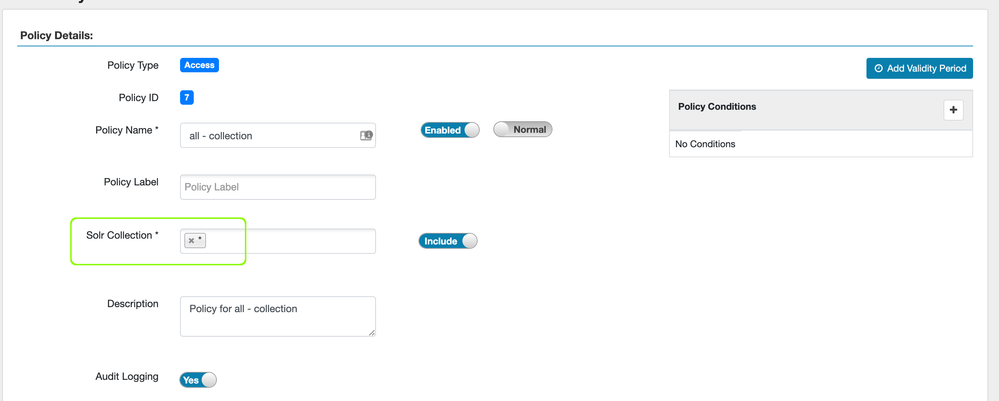Open the Solr Collection selection field

[290, 241]
